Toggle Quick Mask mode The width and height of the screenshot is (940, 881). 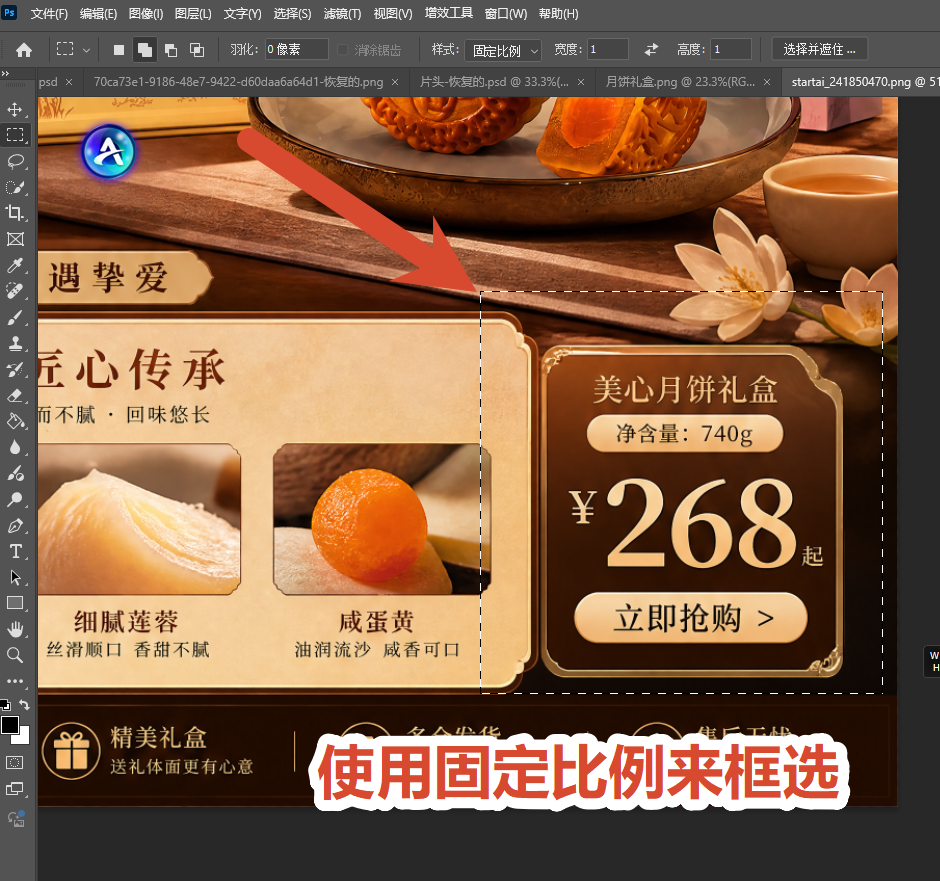point(15,762)
